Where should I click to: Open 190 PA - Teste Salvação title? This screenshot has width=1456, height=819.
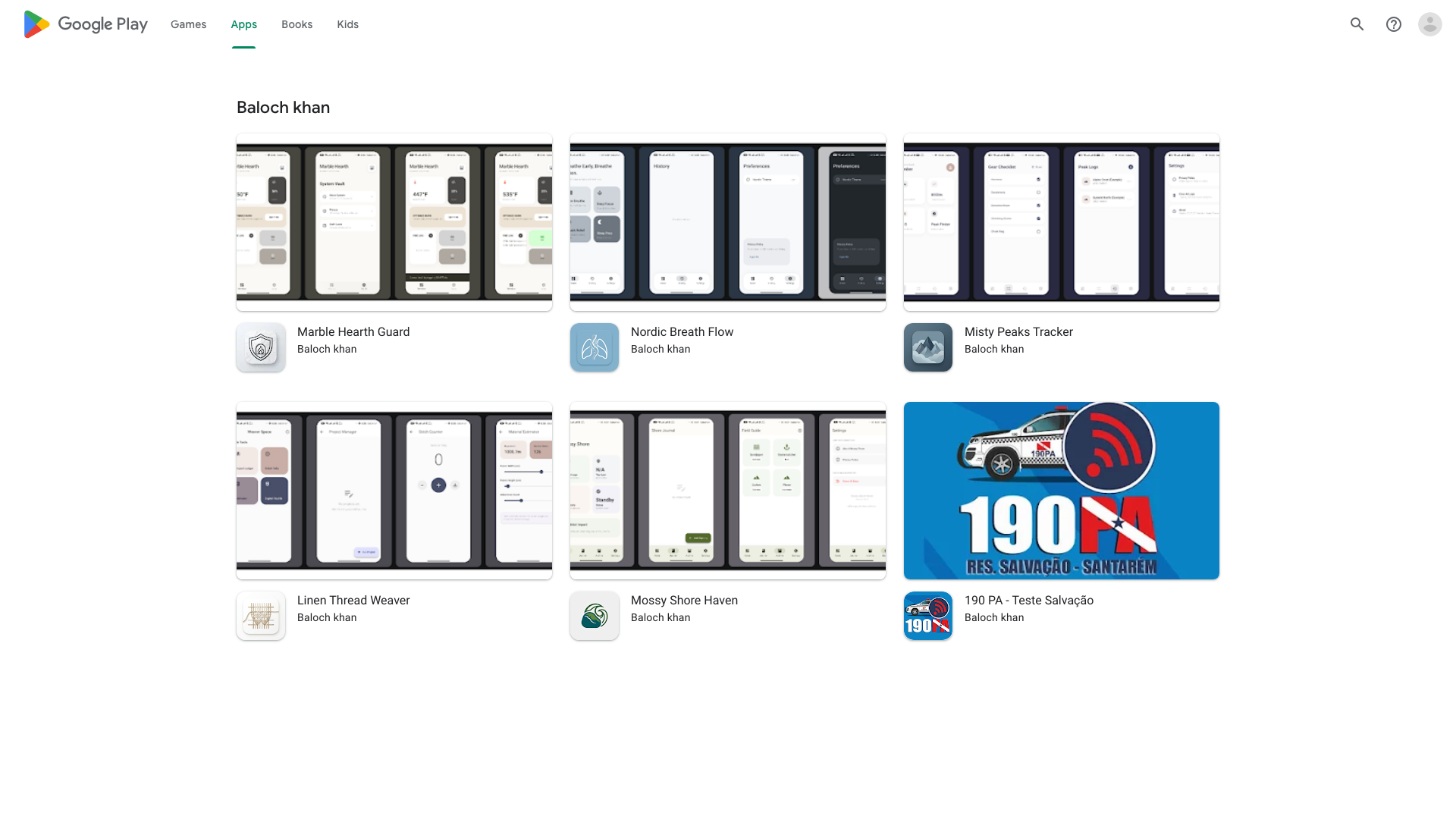click(x=1029, y=600)
